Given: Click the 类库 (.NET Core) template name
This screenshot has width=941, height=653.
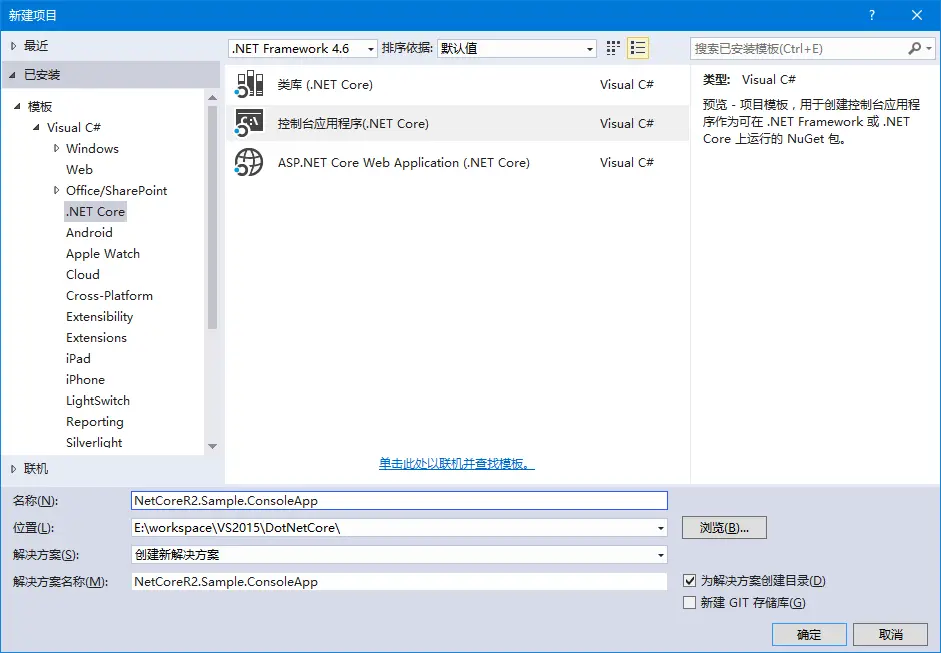Looking at the screenshot, I should point(325,85).
